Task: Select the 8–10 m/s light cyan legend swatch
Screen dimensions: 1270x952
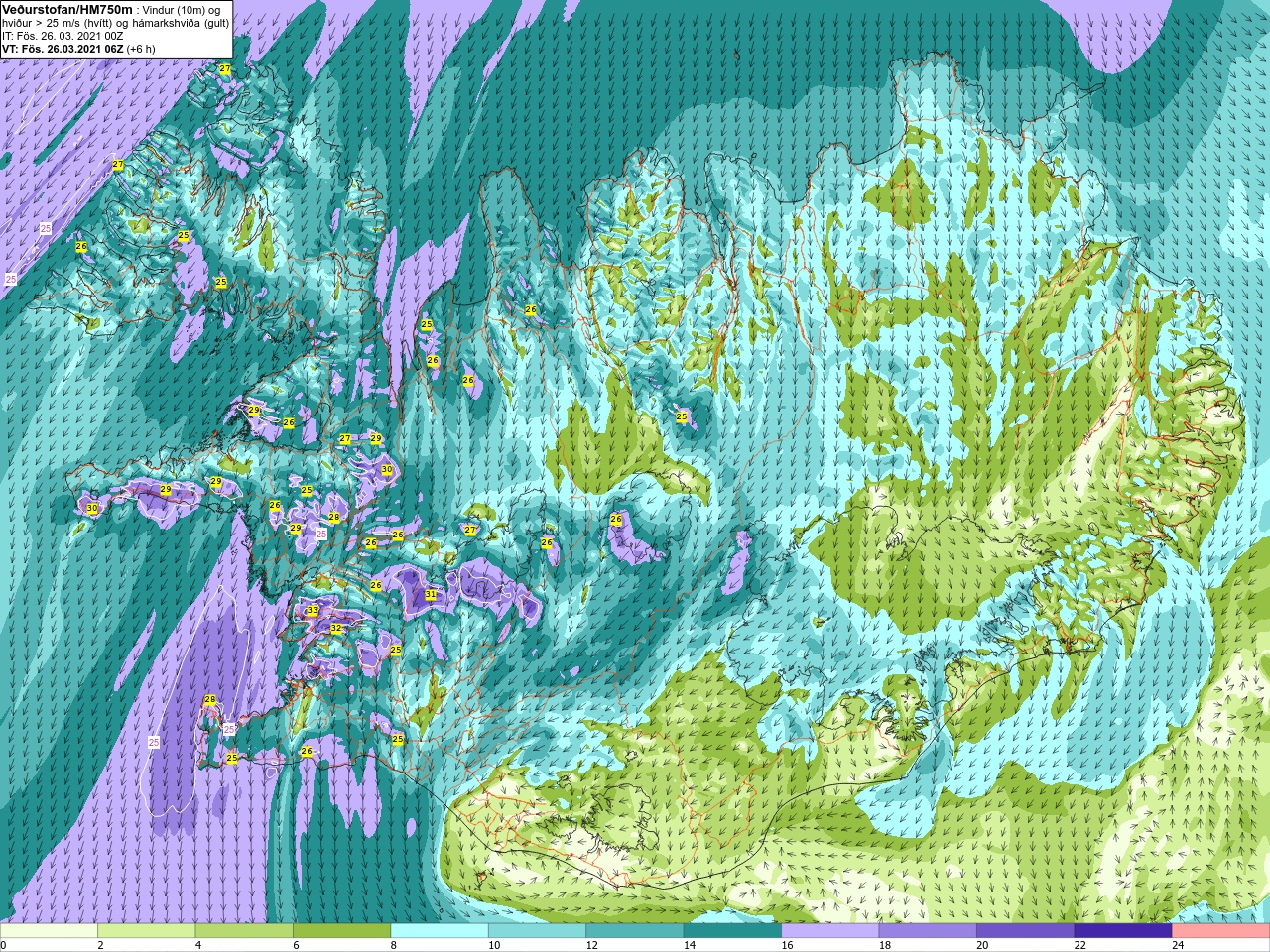Action: tap(440, 931)
